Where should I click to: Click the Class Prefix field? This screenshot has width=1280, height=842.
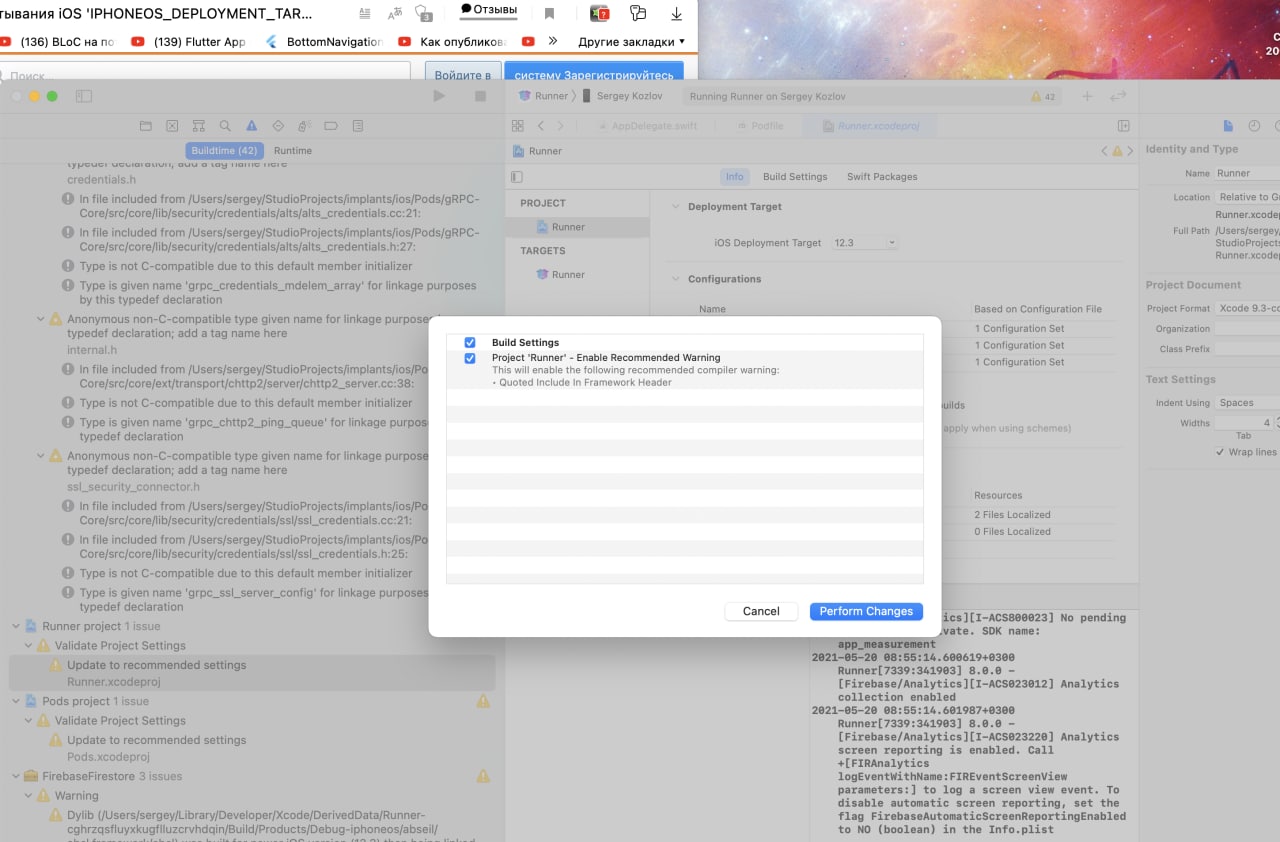pos(1247,349)
